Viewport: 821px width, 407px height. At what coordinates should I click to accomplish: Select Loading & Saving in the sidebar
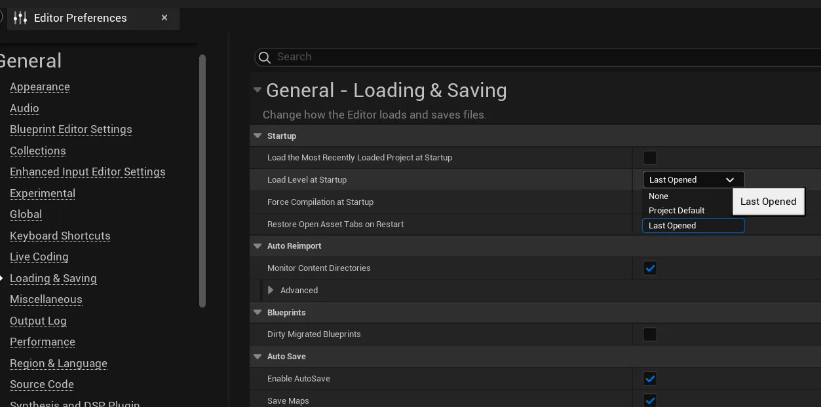[x=53, y=278]
